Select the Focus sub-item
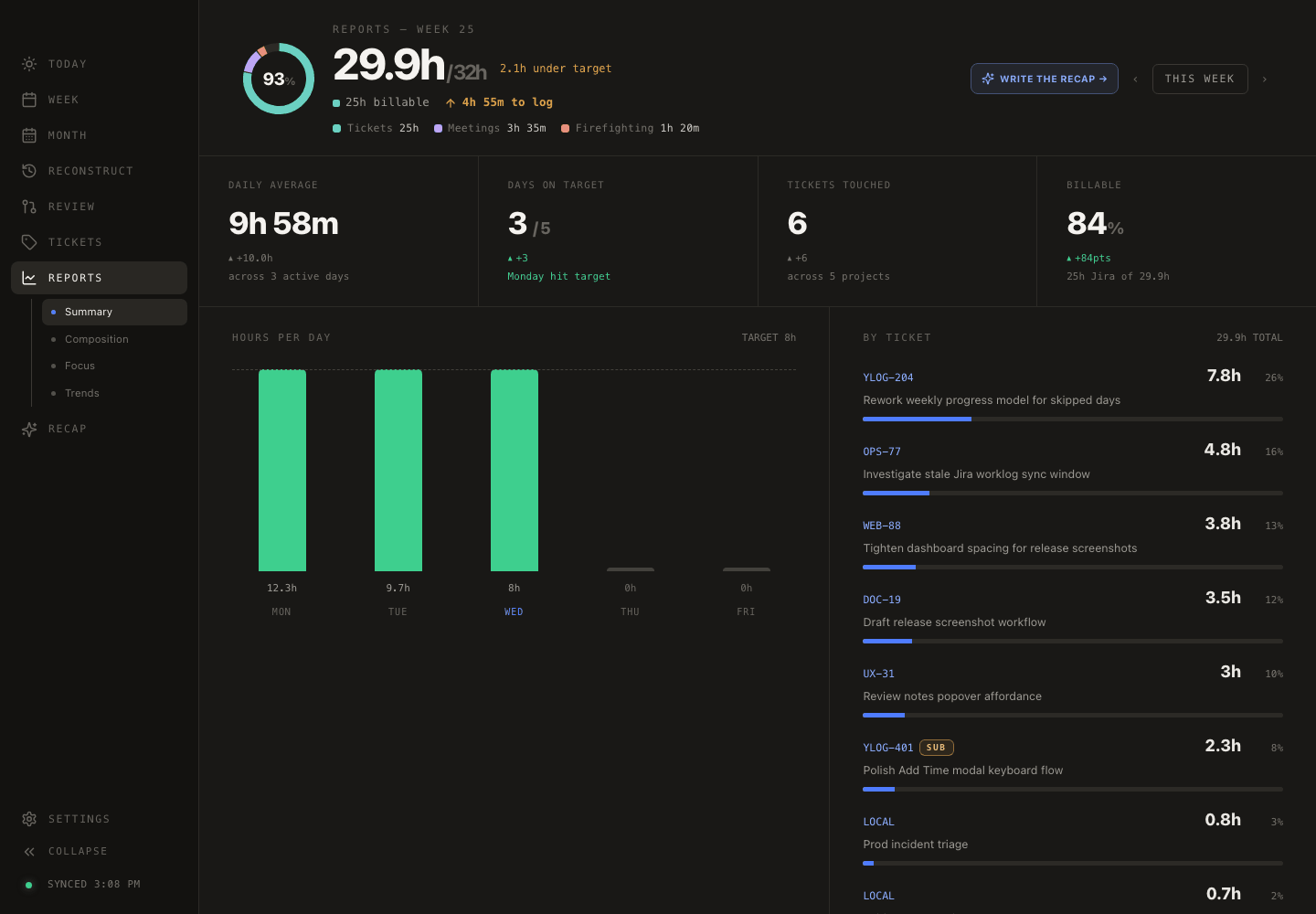Image resolution: width=1316 pixels, height=914 pixels. coord(114,366)
